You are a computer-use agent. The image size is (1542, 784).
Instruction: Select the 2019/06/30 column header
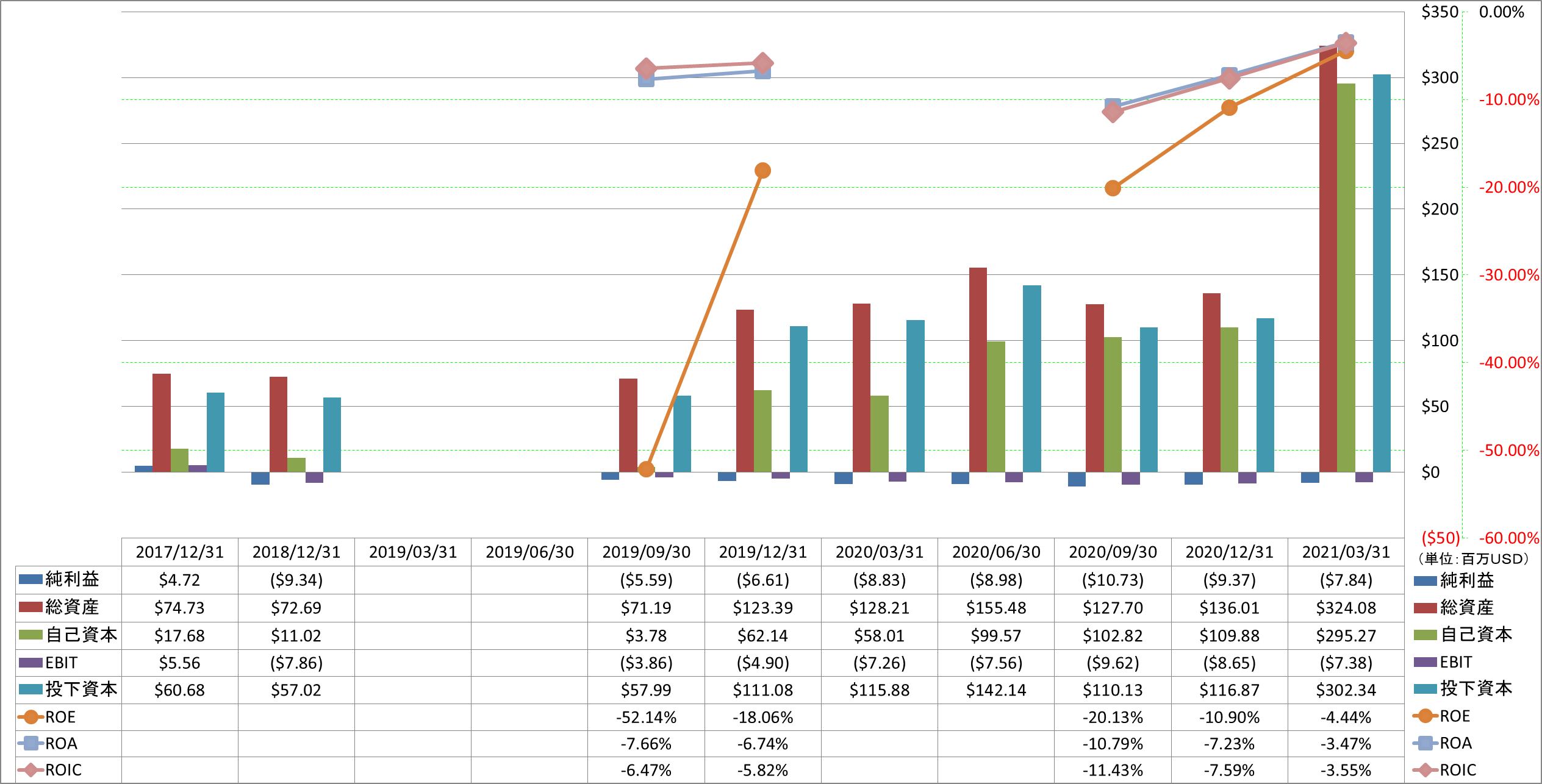529,552
